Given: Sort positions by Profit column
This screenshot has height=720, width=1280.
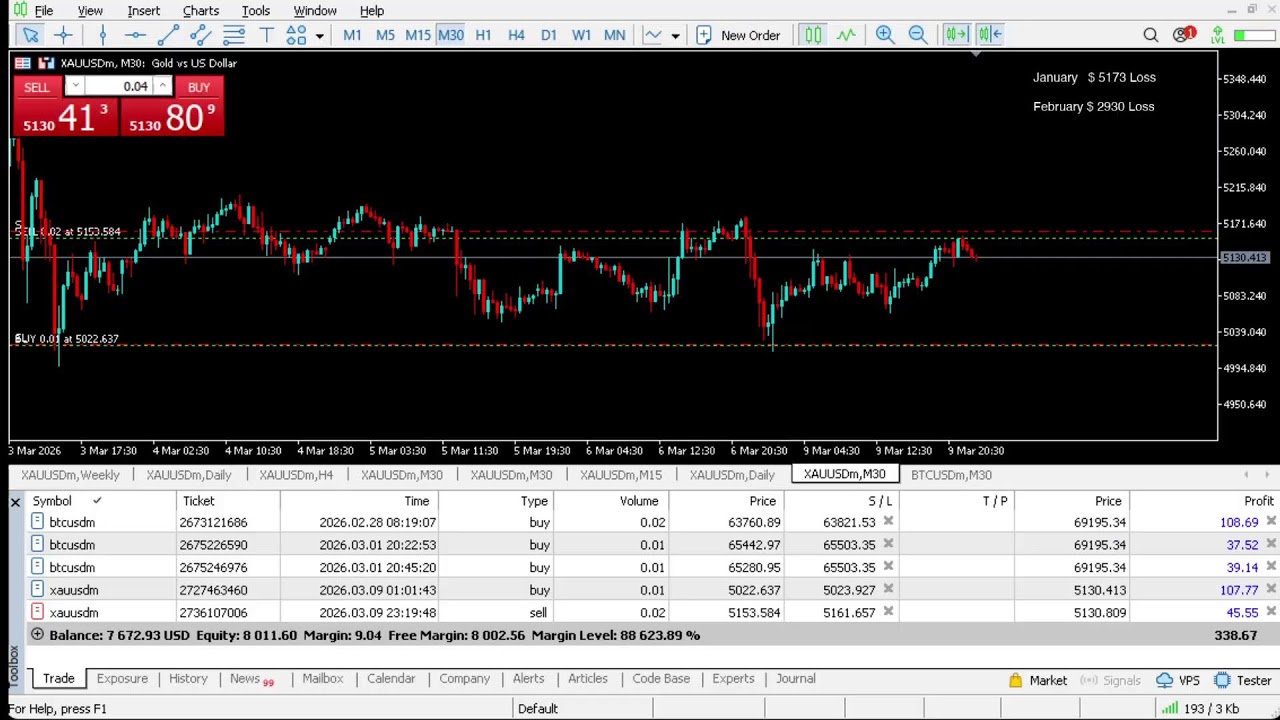Looking at the screenshot, I should coord(1258,501).
